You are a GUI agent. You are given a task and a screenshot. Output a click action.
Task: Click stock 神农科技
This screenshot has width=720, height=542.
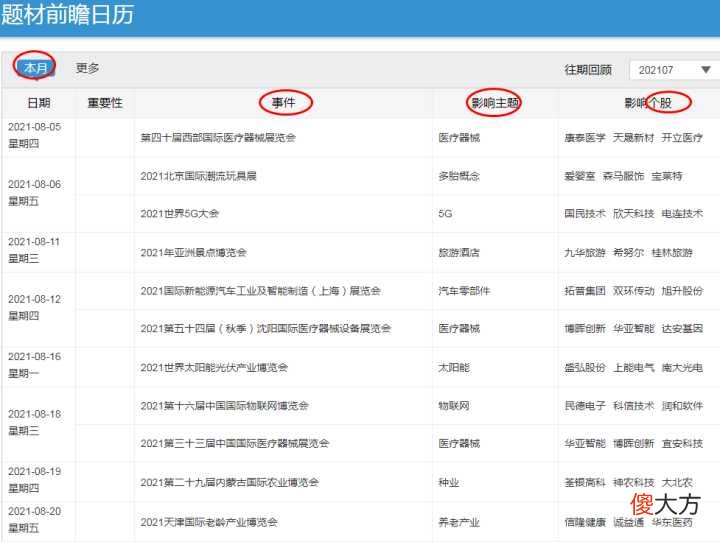(x=633, y=482)
